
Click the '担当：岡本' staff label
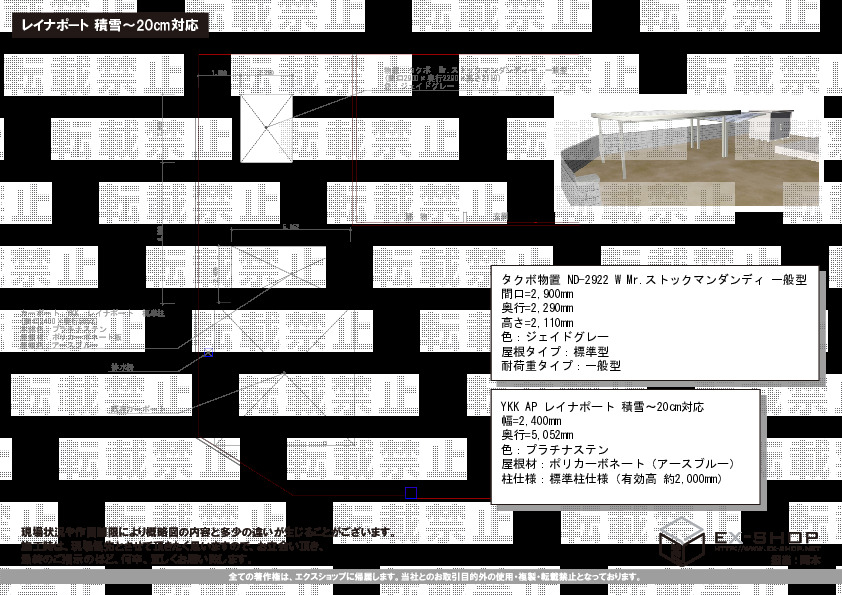coord(794,560)
